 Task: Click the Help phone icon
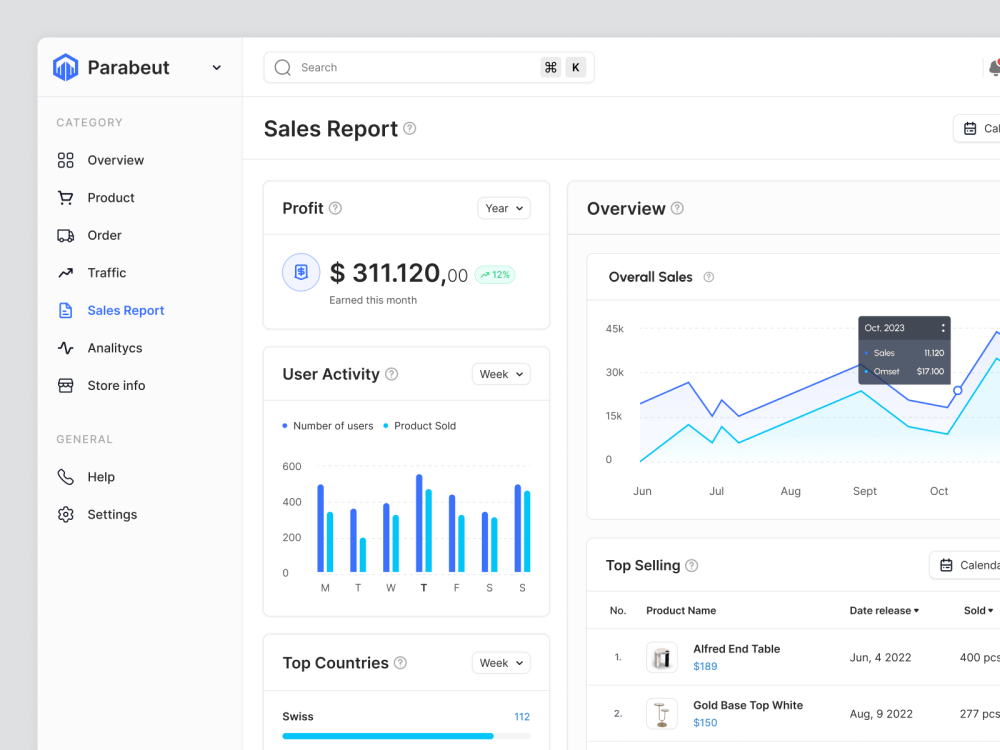click(x=66, y=477)
